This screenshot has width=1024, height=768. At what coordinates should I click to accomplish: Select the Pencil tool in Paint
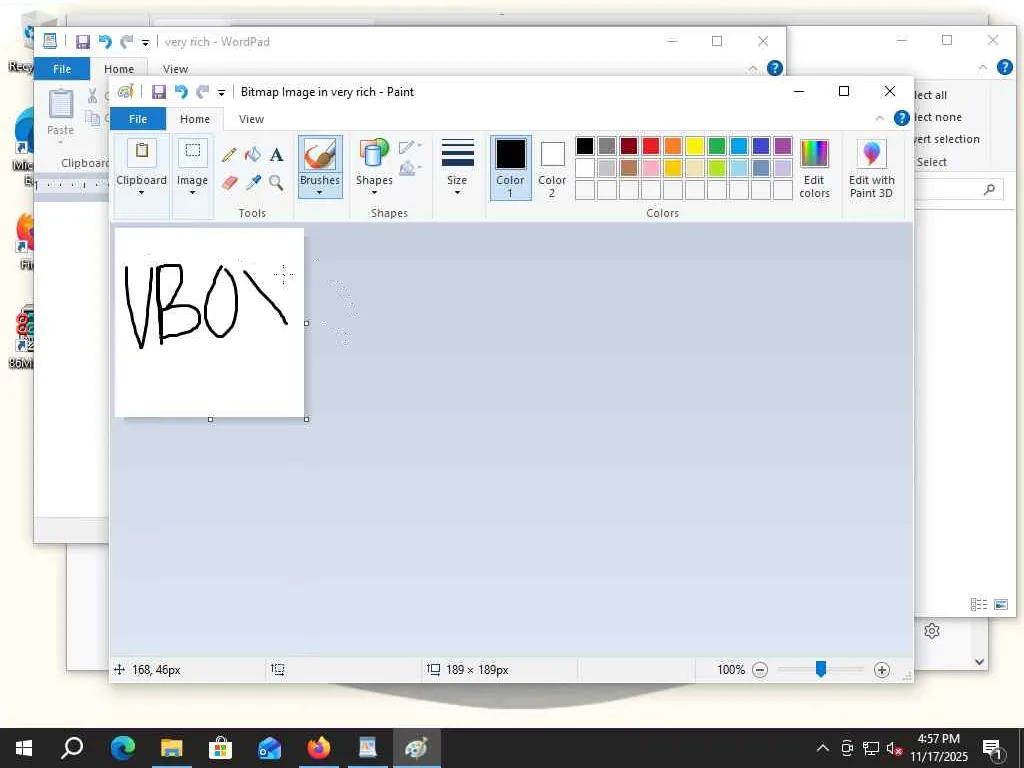(x=229, y=155)
